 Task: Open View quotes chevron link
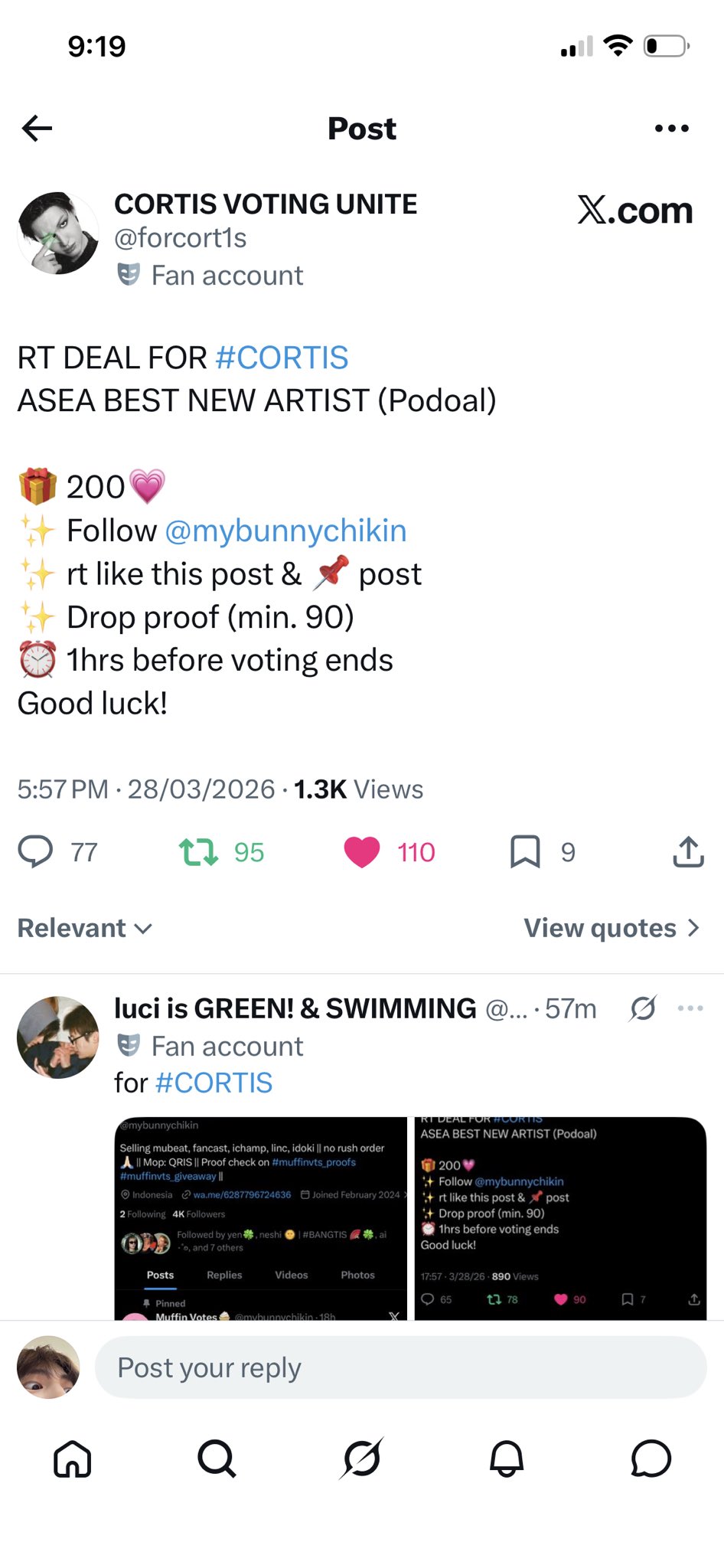(611, 928)
